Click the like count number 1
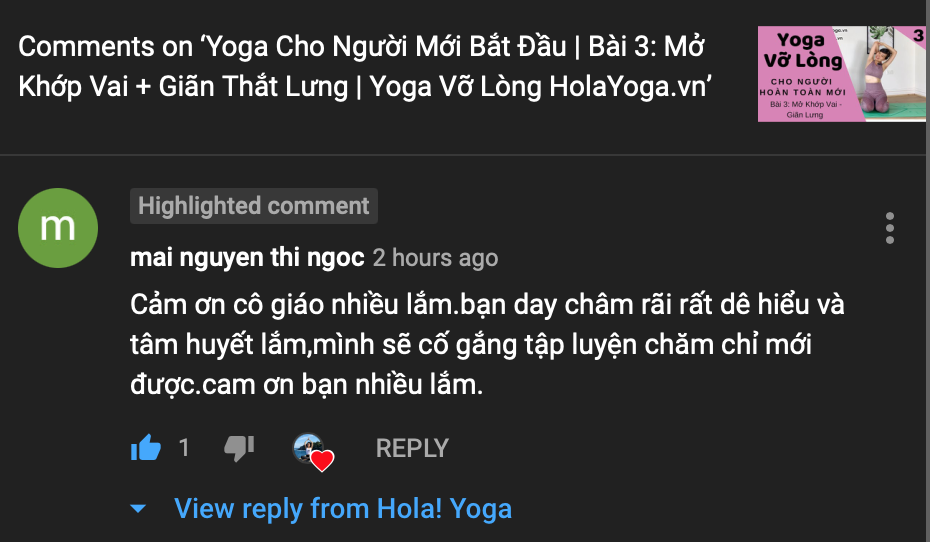The height and width of the screenshot is (542, 930). pos(184,448)
